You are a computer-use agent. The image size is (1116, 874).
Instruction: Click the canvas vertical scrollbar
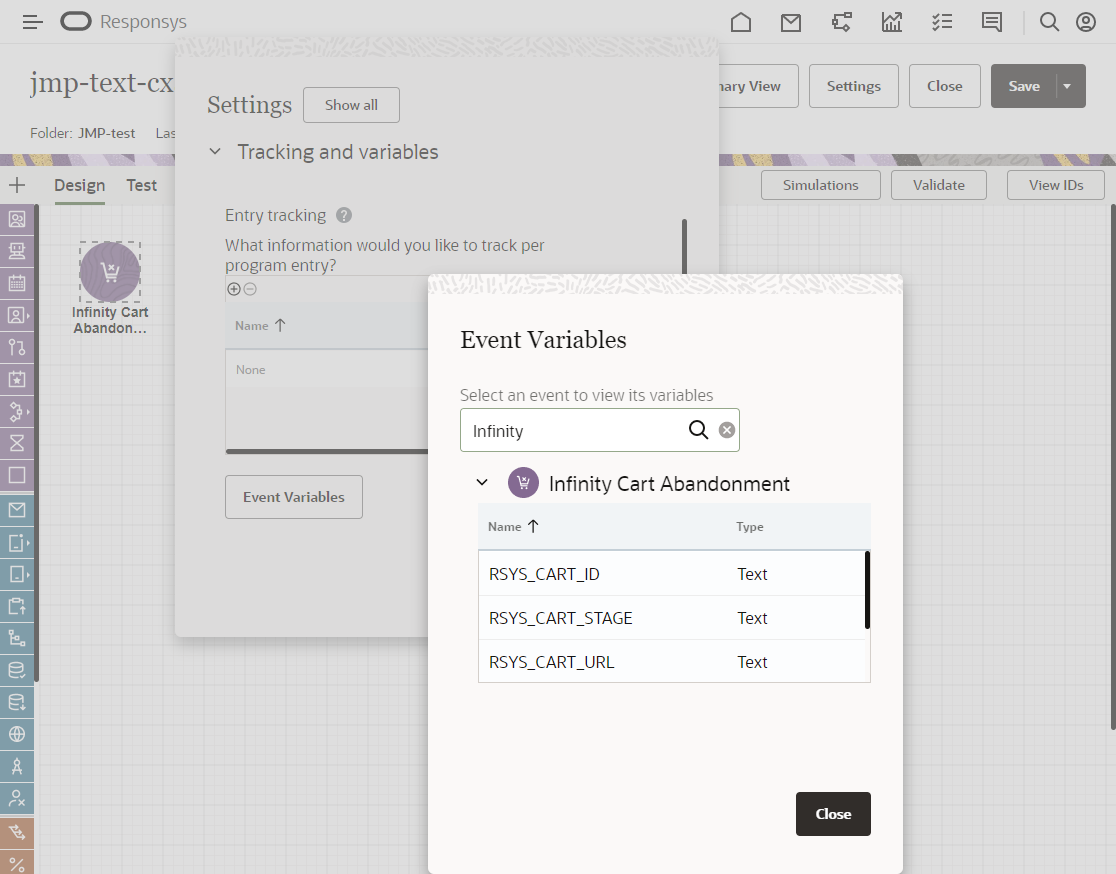1112,467
